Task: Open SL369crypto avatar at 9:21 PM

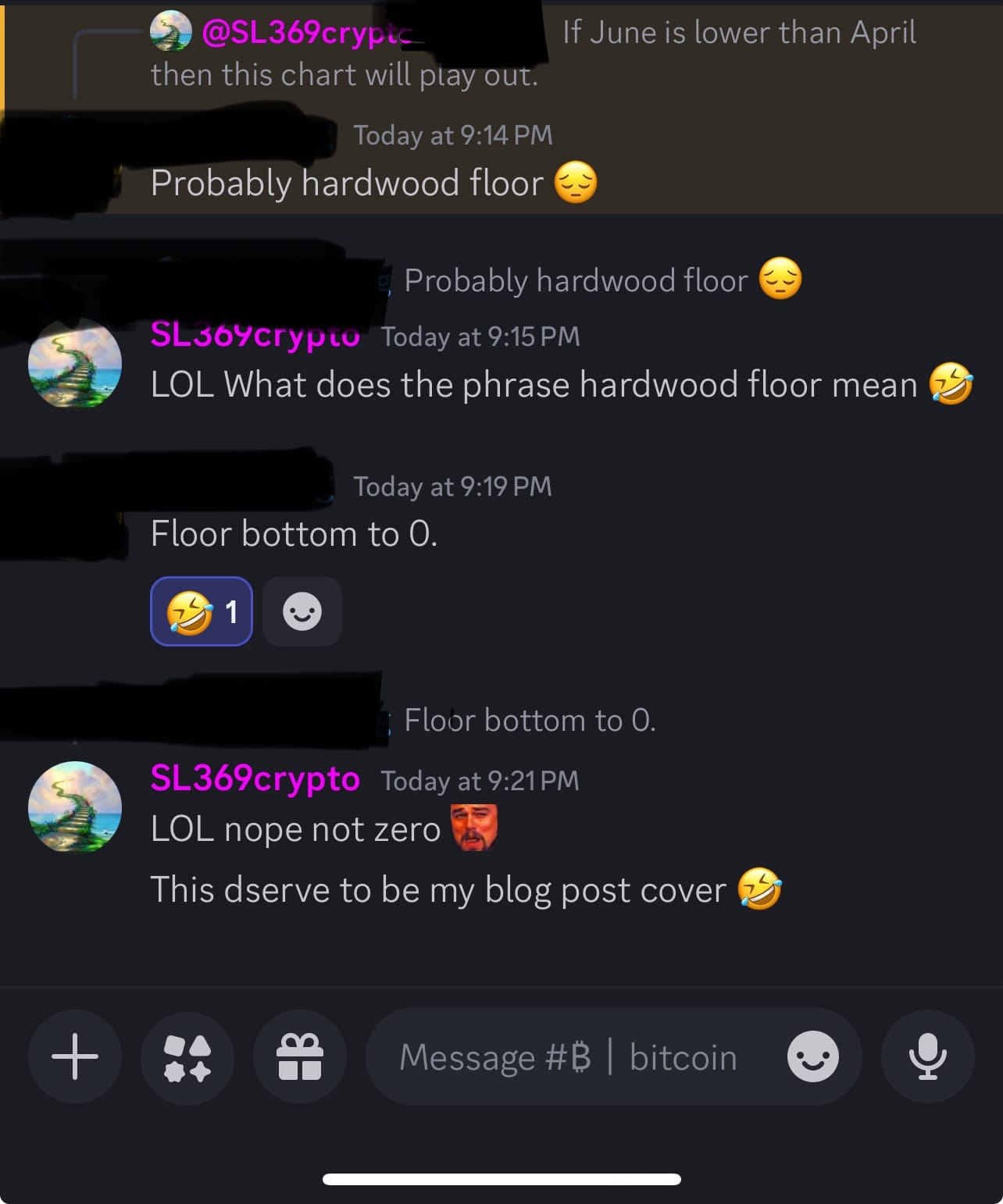Action: [x=75, y=807]
